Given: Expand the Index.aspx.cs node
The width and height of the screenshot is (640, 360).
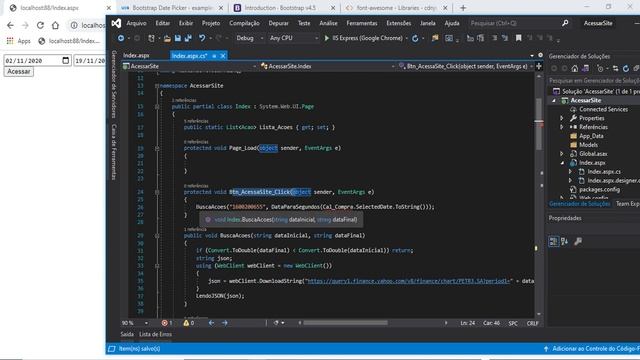Looking at the screenshot, I should coord(571,172).
